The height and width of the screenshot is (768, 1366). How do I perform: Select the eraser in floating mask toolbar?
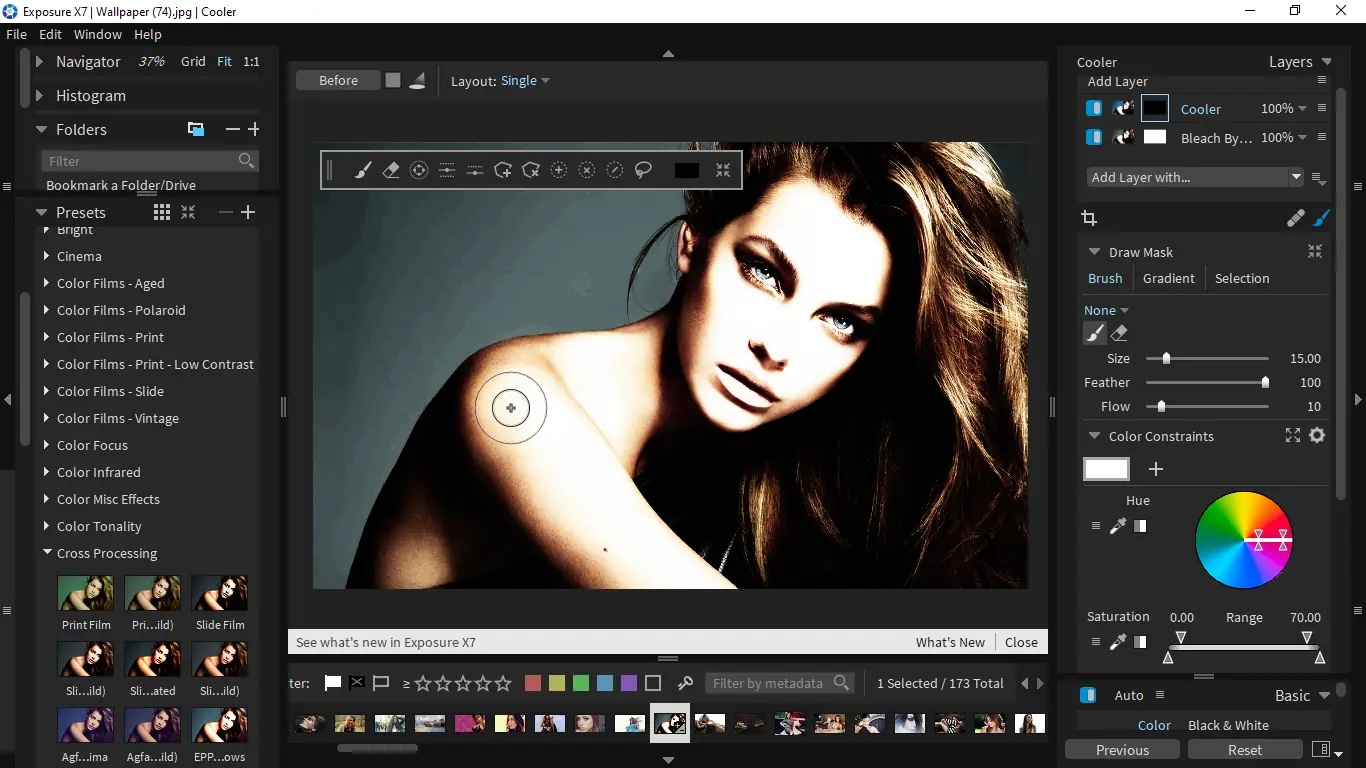coord(391,171)
